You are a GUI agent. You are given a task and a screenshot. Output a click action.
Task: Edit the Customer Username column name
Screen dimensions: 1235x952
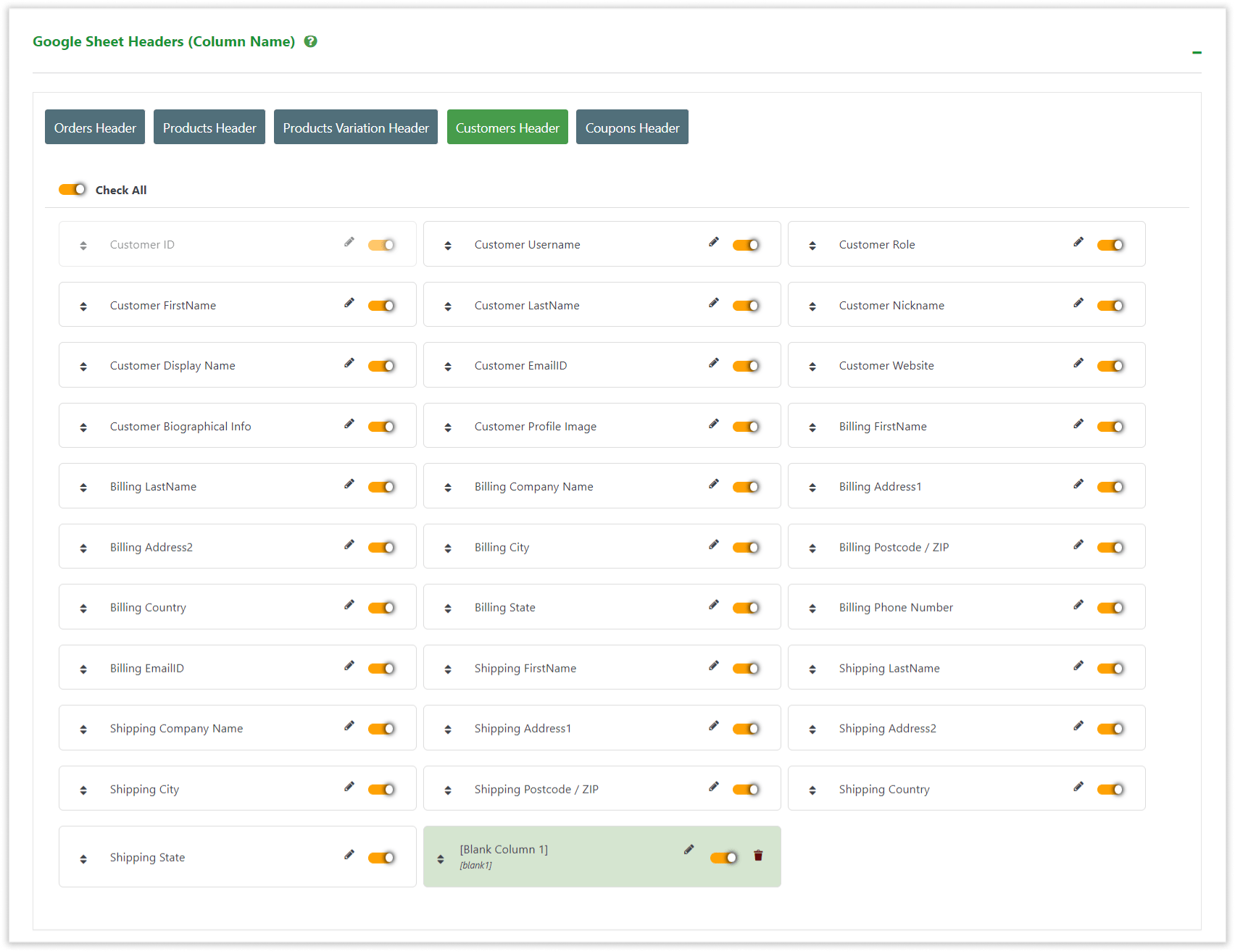(x=714, y=242)
